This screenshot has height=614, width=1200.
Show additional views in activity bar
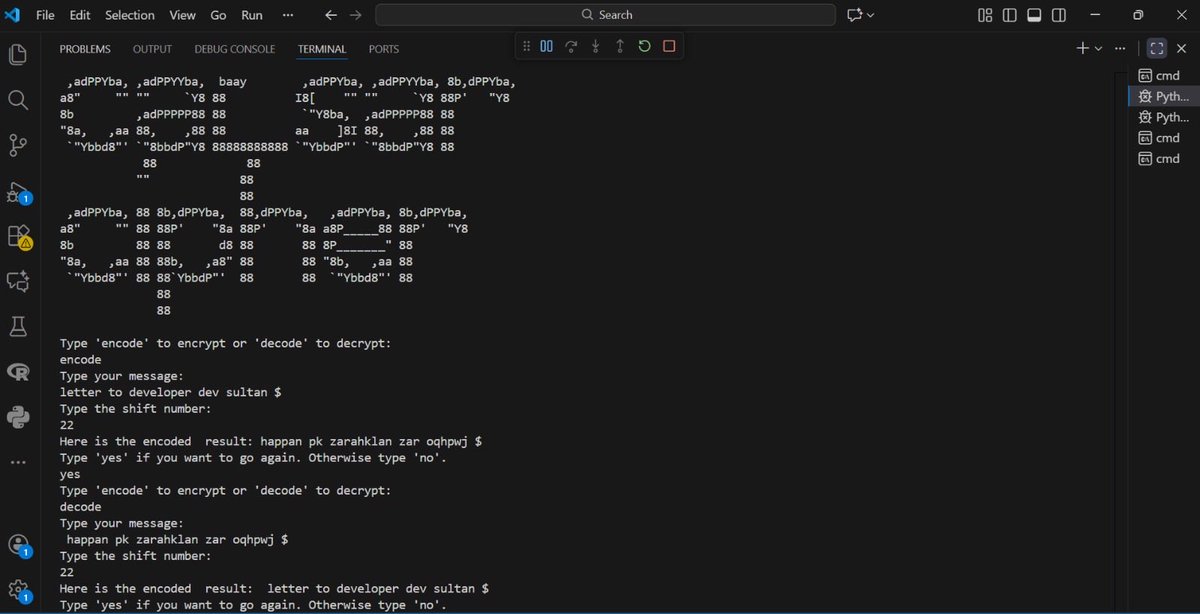click(17, 462)
